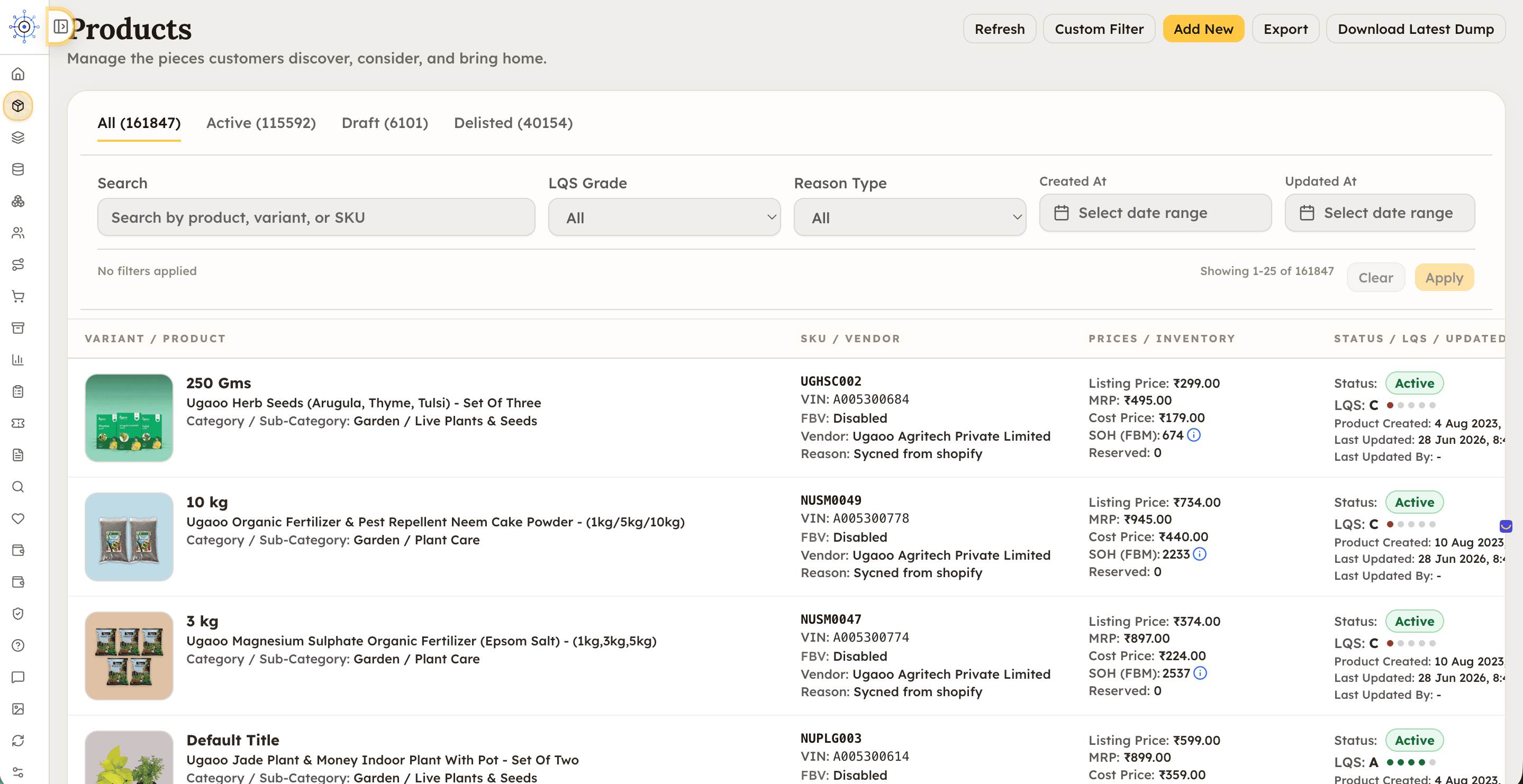This screenshot has height=784, width=1523.
Task: Open the heart icon in sidebar
Action: (19, 518)
